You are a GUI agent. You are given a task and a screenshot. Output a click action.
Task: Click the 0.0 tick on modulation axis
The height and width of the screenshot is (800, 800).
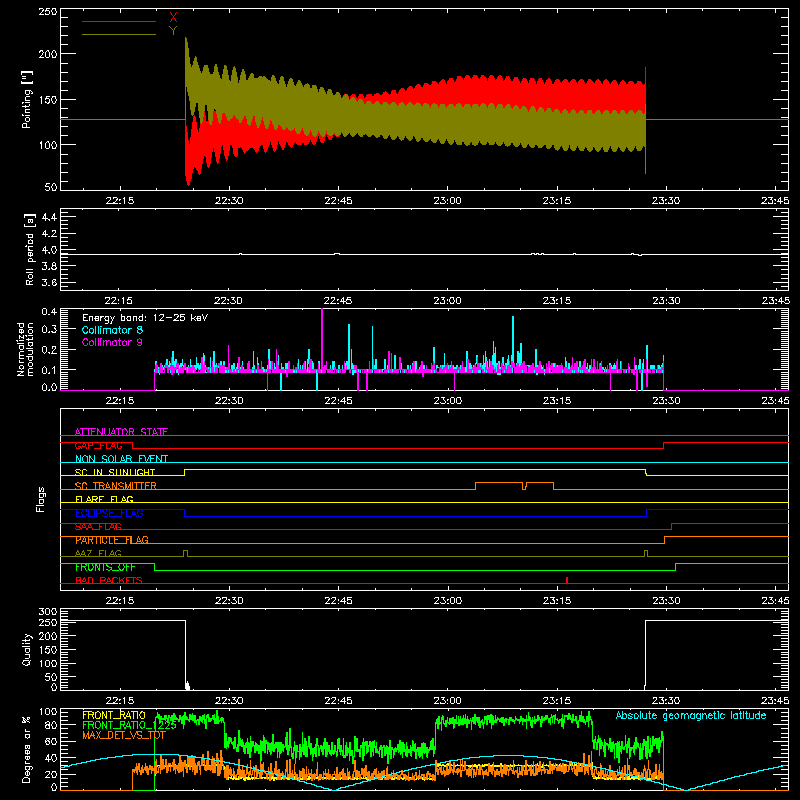click(49, 387)
